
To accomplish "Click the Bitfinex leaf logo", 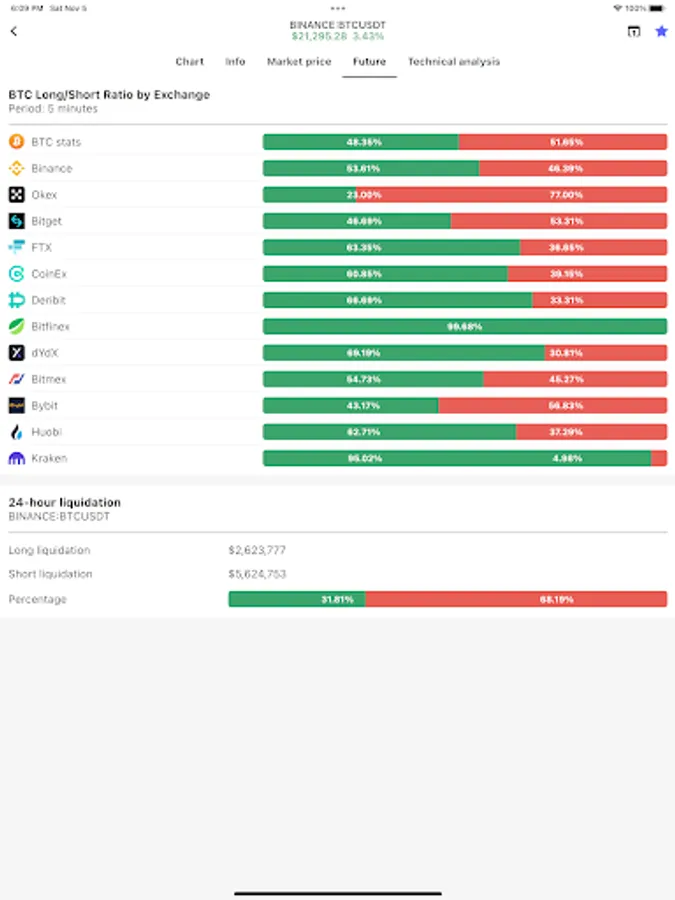I will click(16, 326).
